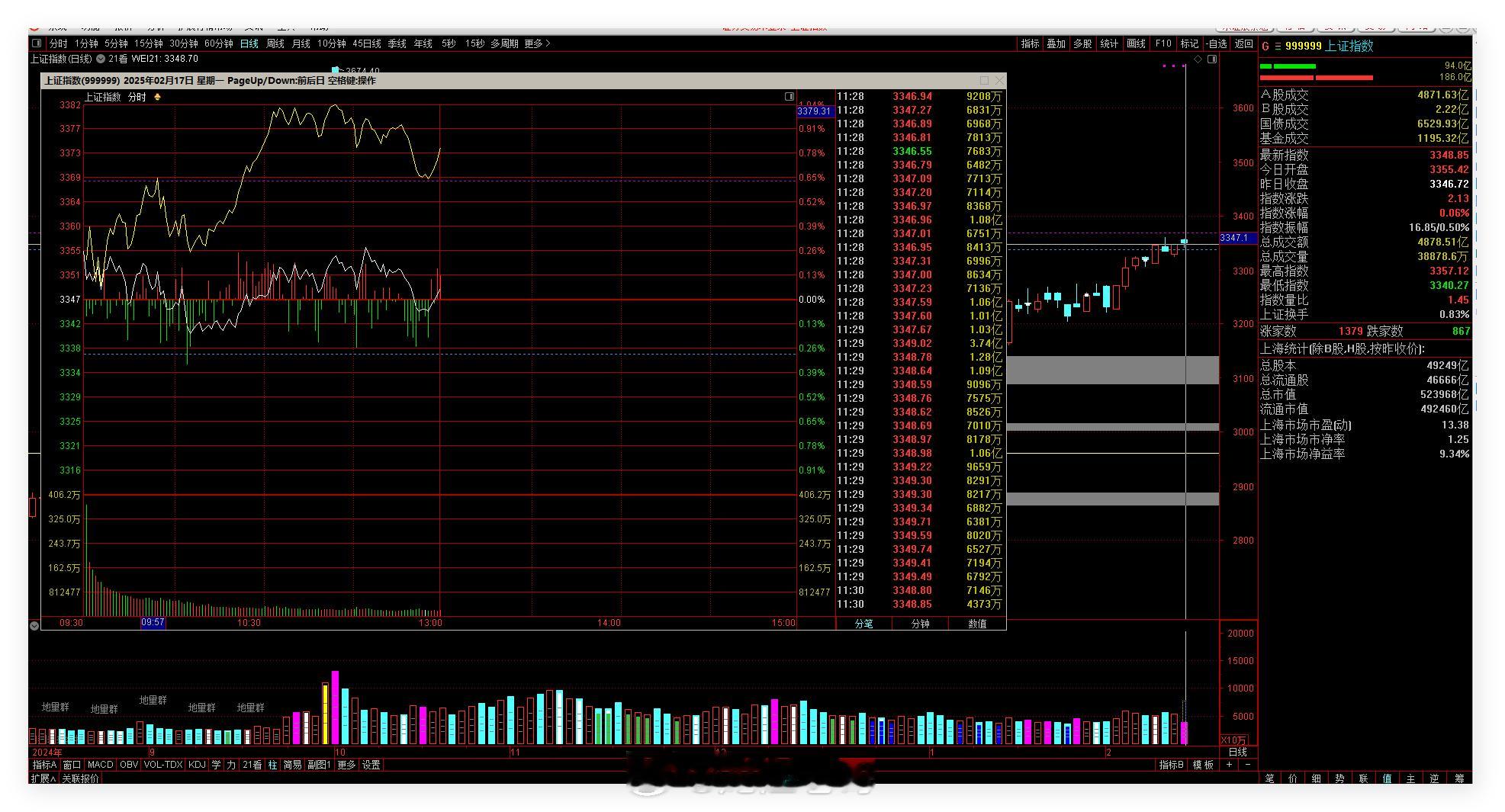Click the 笔 tab in right panel footer
The height and width of the screenshot is (812, 1505).
click(1269, 778)
